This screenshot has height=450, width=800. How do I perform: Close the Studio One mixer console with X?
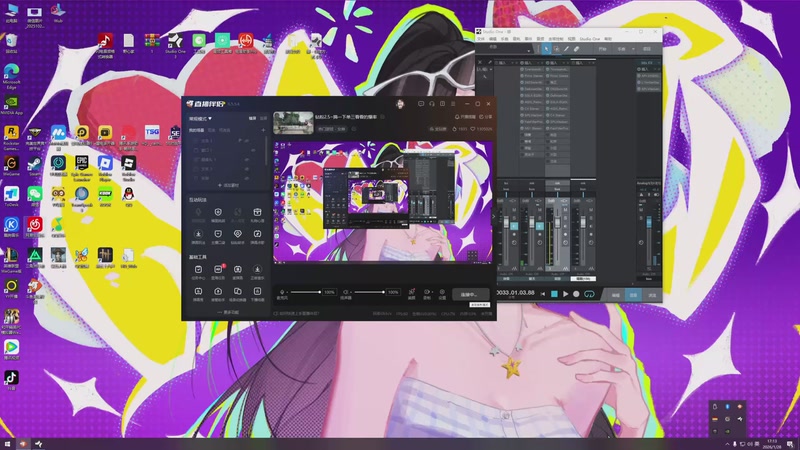pyautogui.click(x=480, y=62)
